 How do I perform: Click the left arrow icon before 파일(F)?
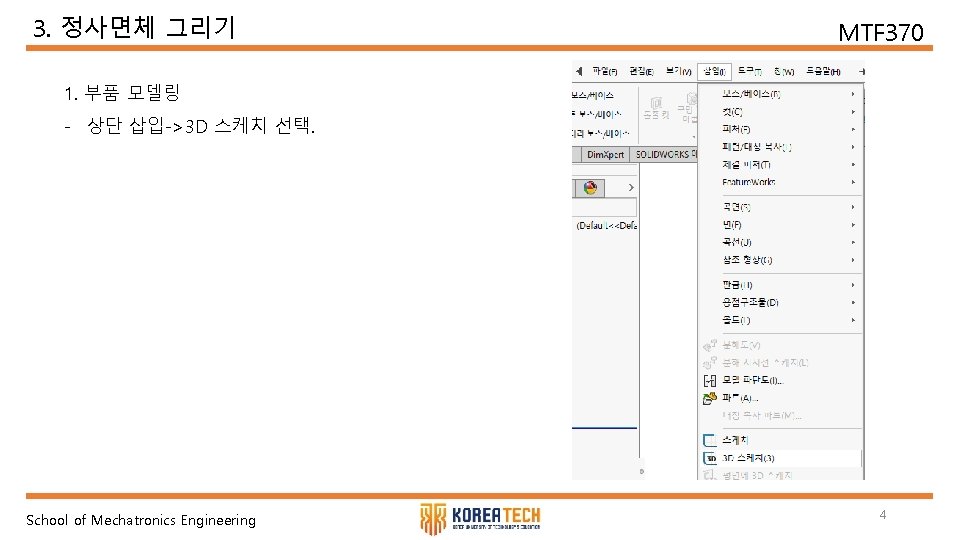point(579,72)
